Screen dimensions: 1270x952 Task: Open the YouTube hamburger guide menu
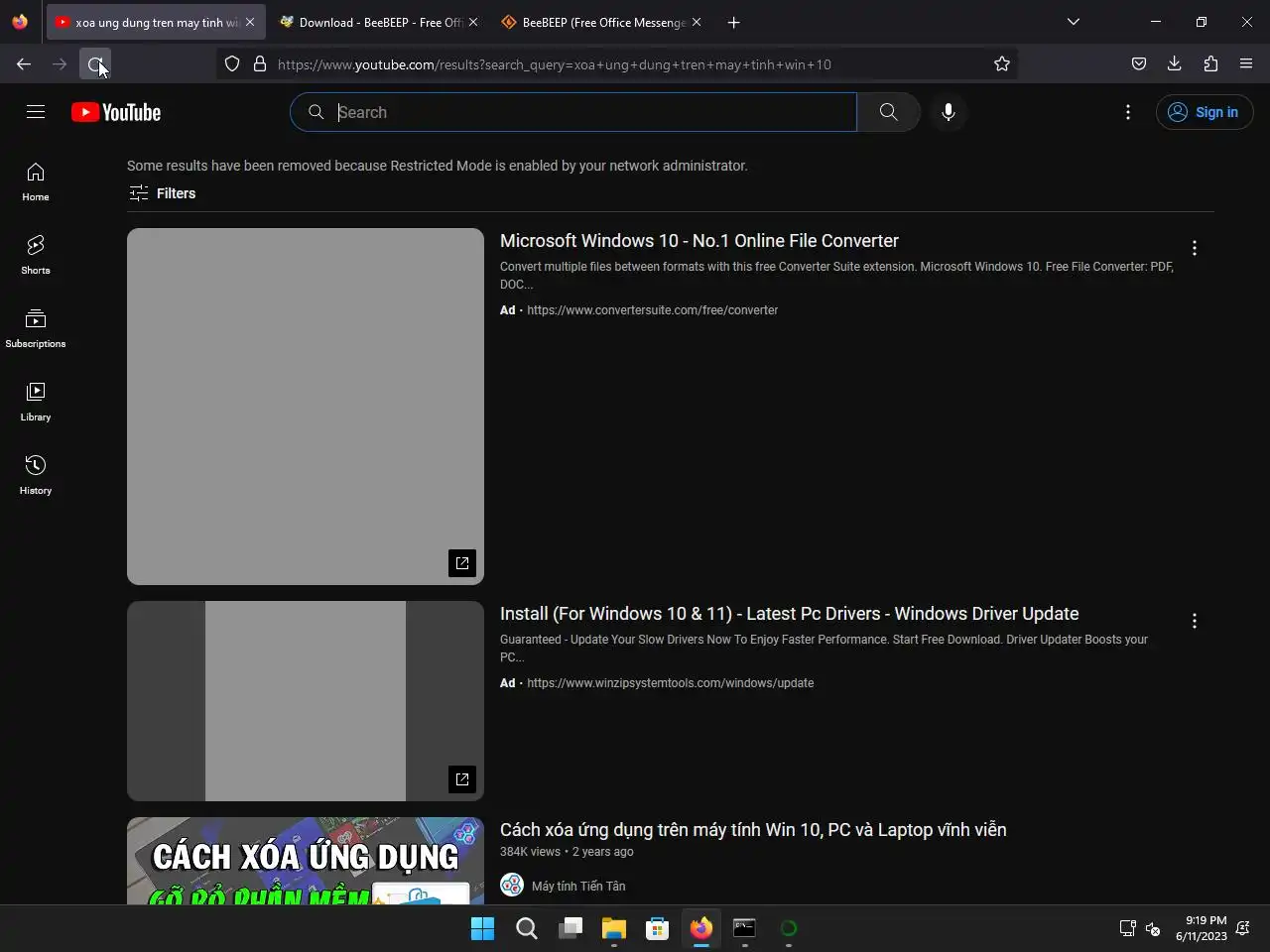pos(36,112)
